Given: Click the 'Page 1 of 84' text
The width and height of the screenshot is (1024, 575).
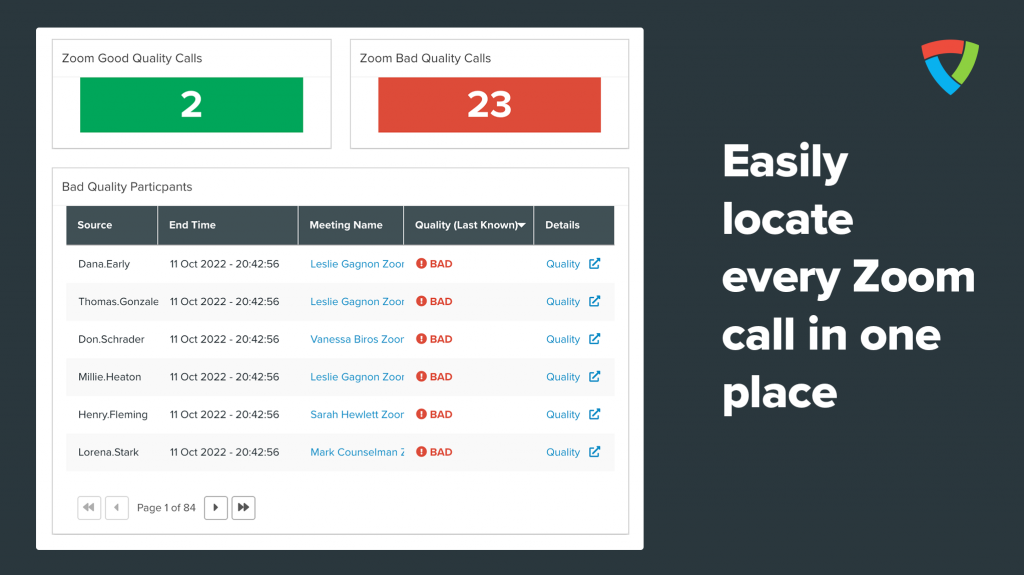Looking at the screenshot, I should 167,508.
